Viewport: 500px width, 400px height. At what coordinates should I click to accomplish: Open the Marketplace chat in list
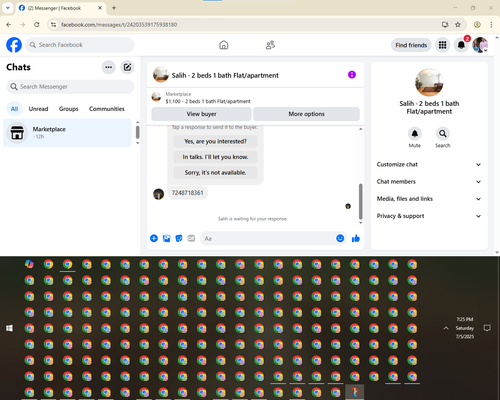point(68,133)
